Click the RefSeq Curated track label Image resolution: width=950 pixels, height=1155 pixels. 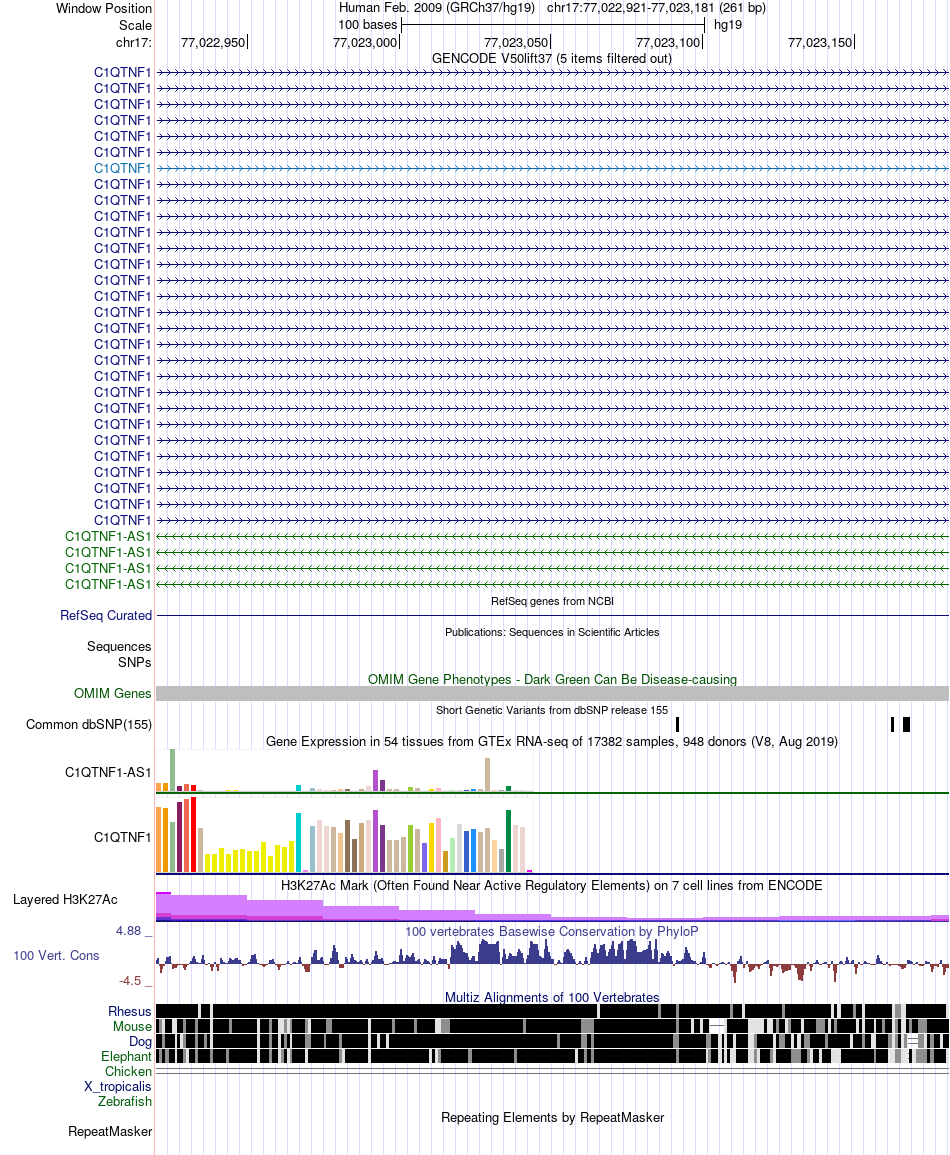(x=106, y=615)
